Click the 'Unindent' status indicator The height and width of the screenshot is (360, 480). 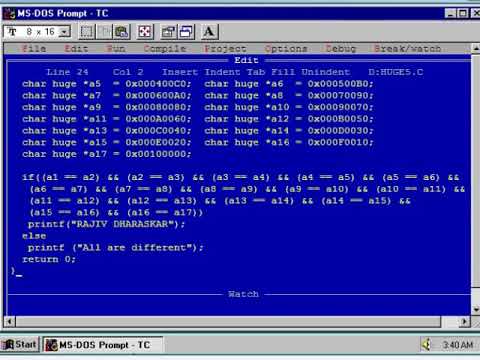[x=326, y=72]
